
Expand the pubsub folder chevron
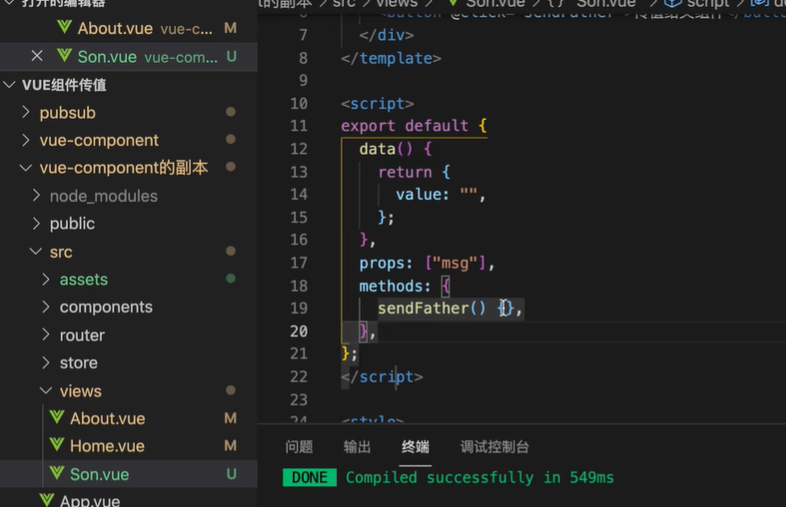coord(26,112)
